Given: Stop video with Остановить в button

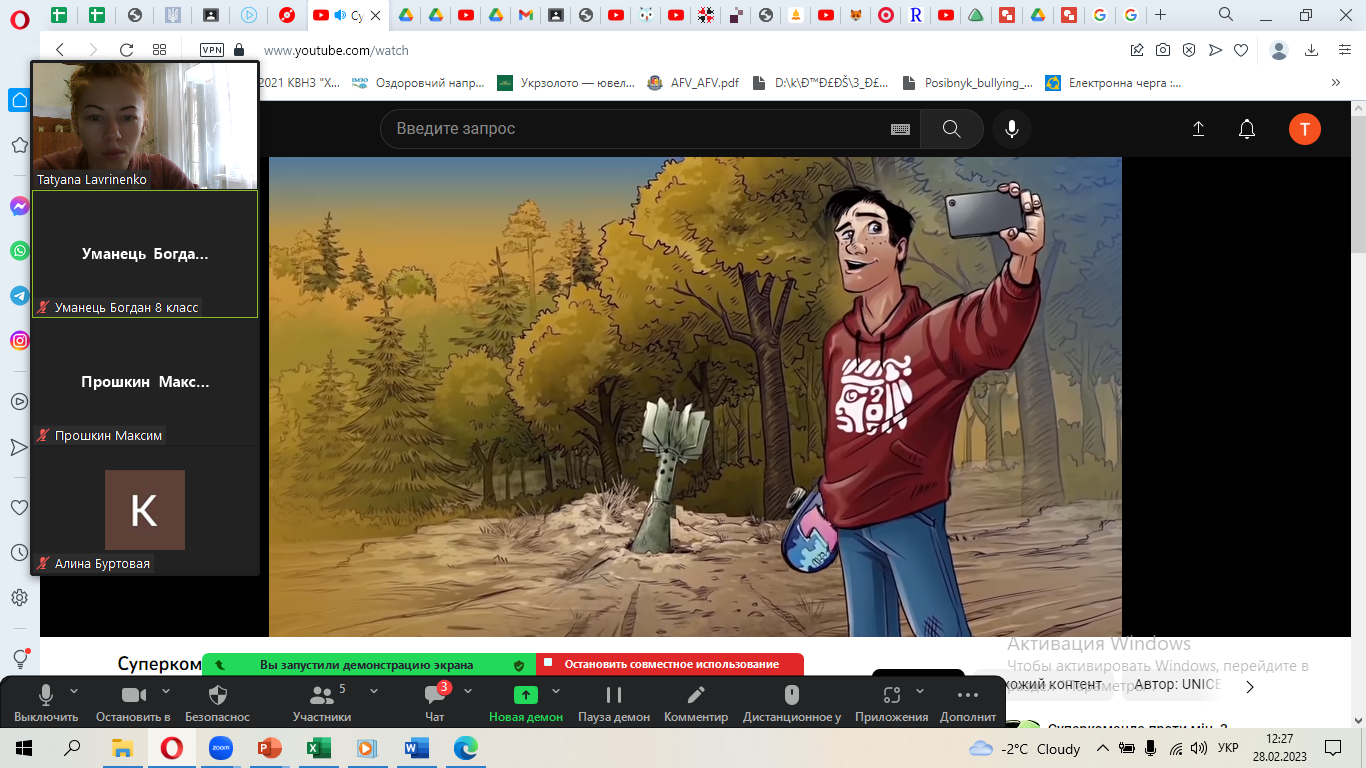Looking at the screenshot, I should click(x=133, y=703).
